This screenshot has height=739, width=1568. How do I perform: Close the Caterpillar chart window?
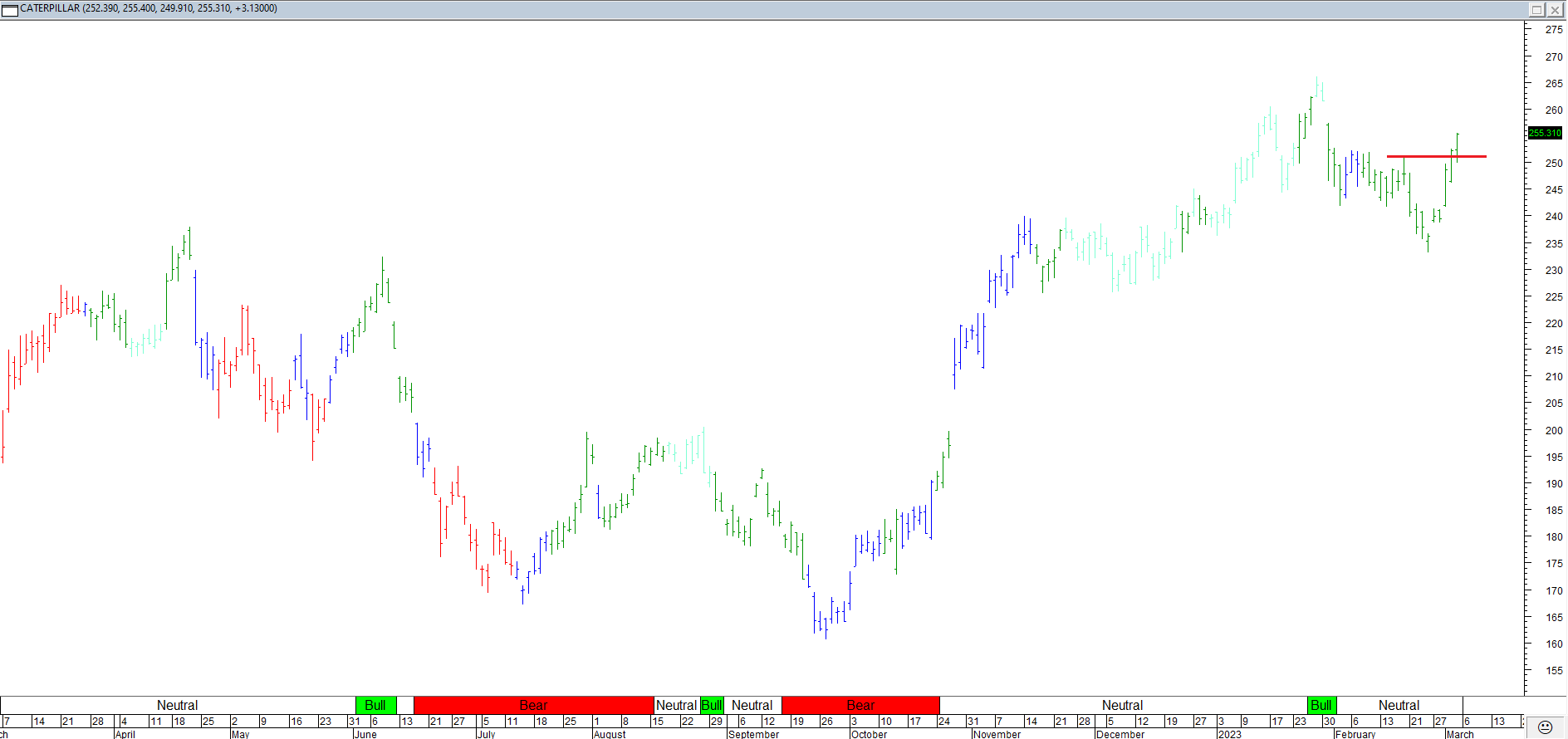pyautogui.click(x=1555, y=9)
